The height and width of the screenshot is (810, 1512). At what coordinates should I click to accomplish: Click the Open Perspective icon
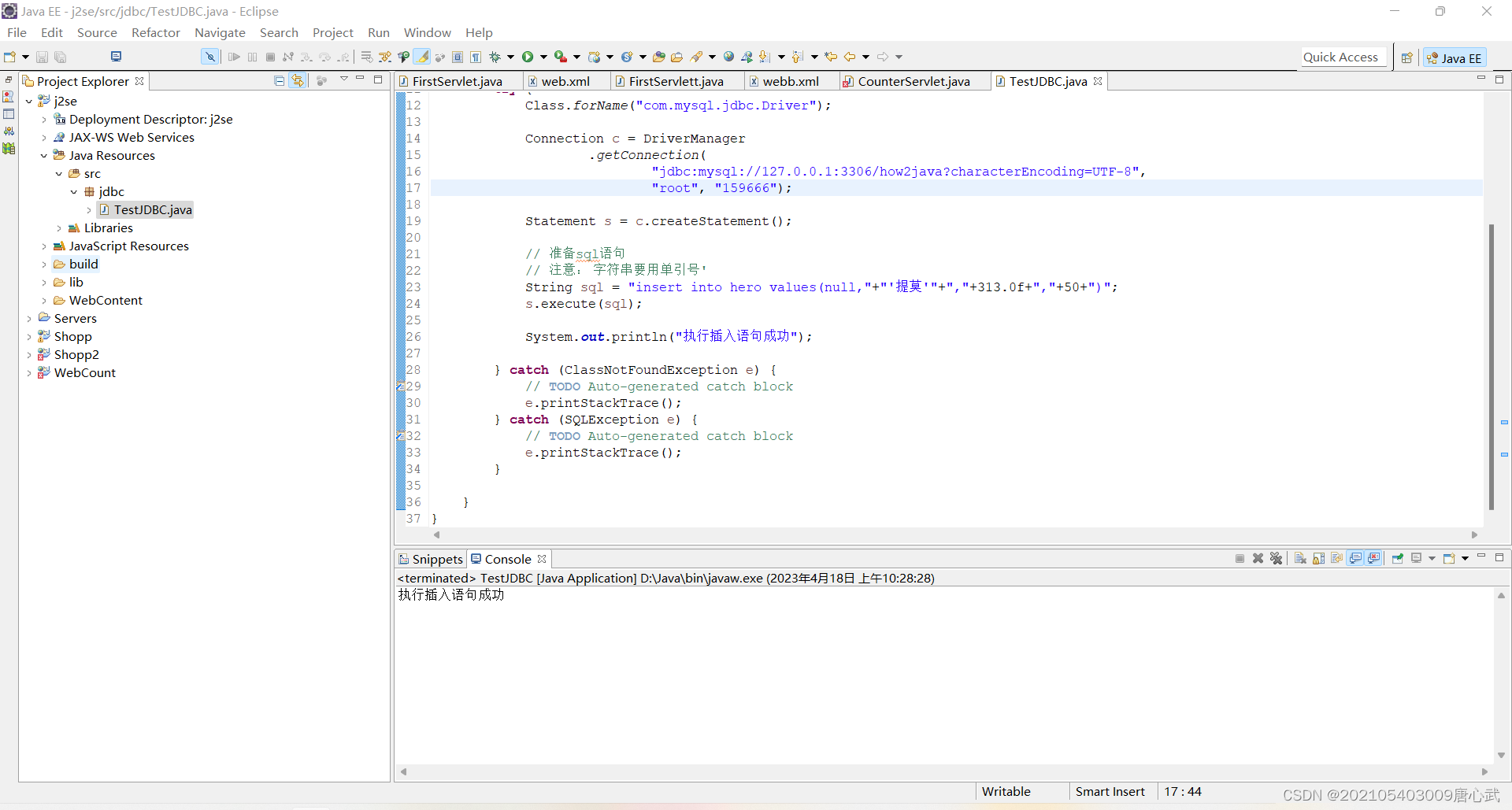tap(1407, 57)
